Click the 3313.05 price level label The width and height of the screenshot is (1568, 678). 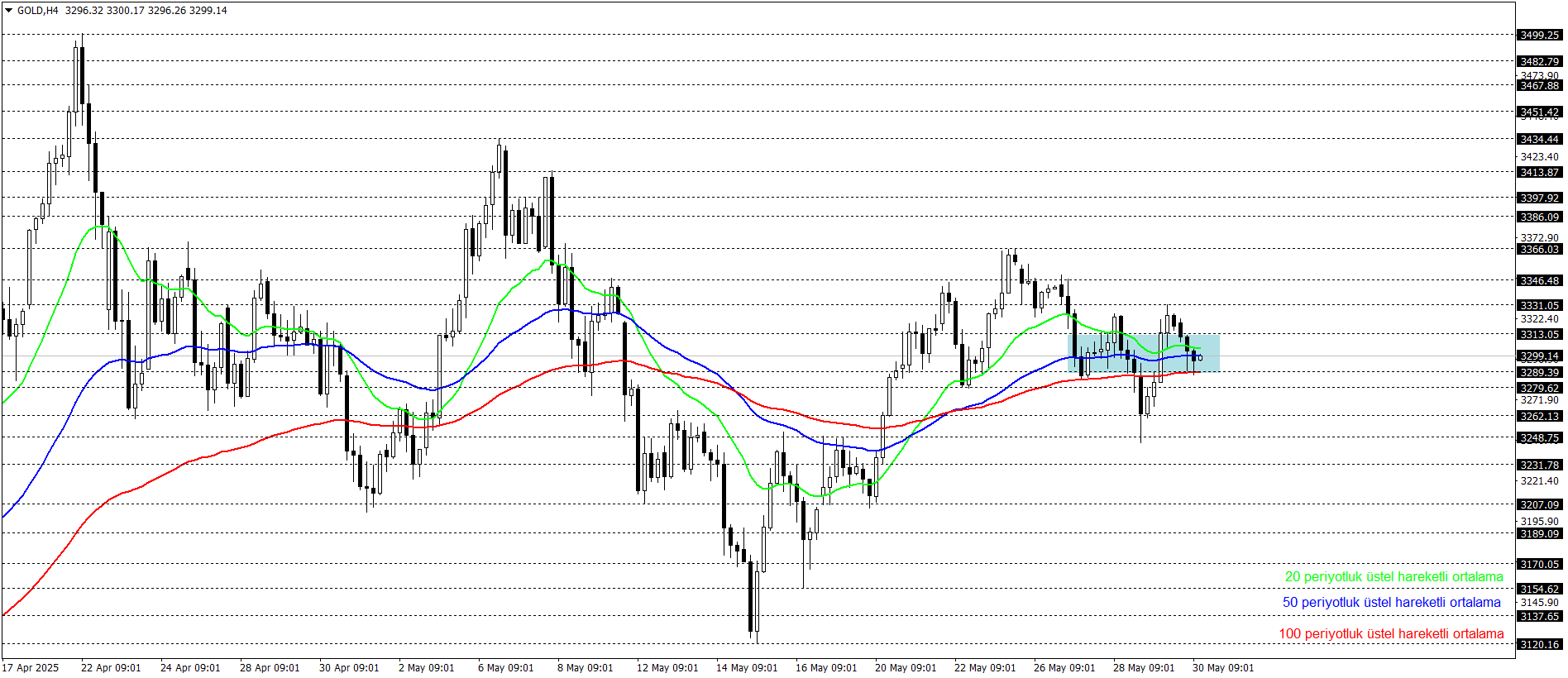pos(1539,335)
